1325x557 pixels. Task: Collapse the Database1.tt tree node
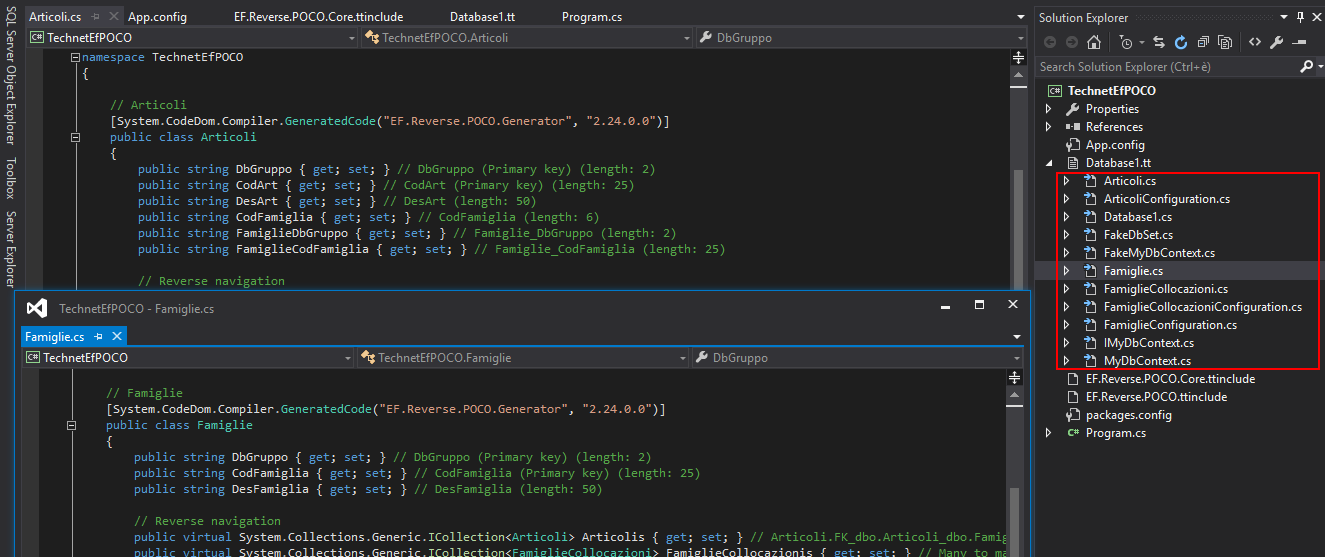click(1049, 163)
